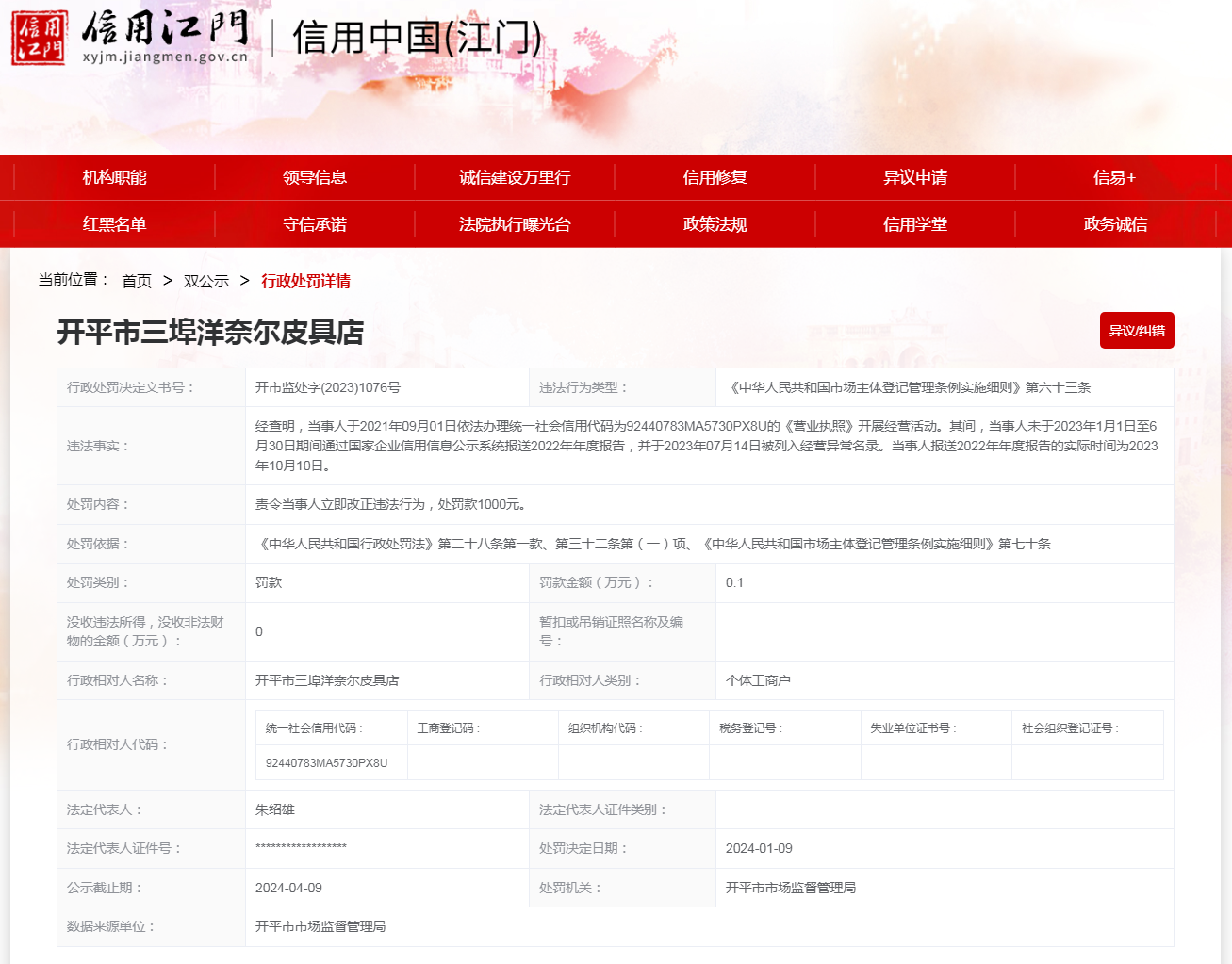Click the 社会组织登记证号 column header

(1070, 728)
